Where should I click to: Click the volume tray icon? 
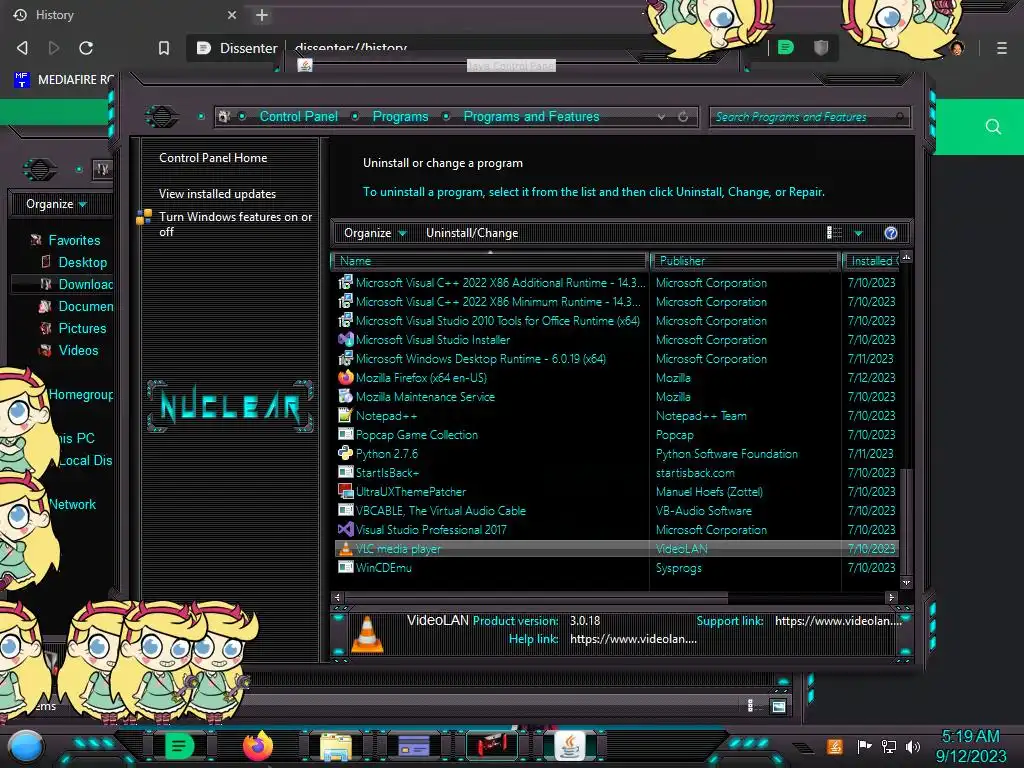(x=912, y=746)
